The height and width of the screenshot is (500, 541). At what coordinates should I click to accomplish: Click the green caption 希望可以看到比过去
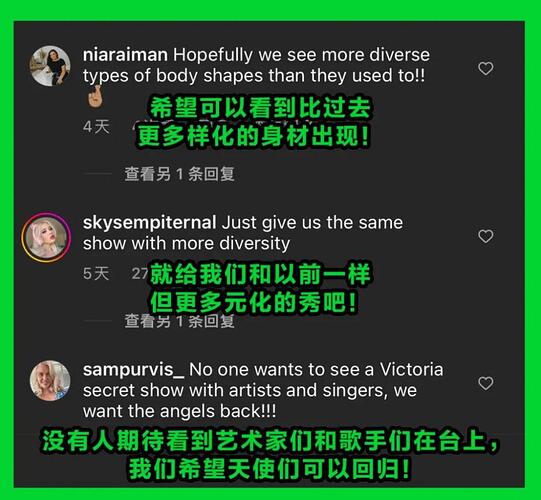pos(260,108)
